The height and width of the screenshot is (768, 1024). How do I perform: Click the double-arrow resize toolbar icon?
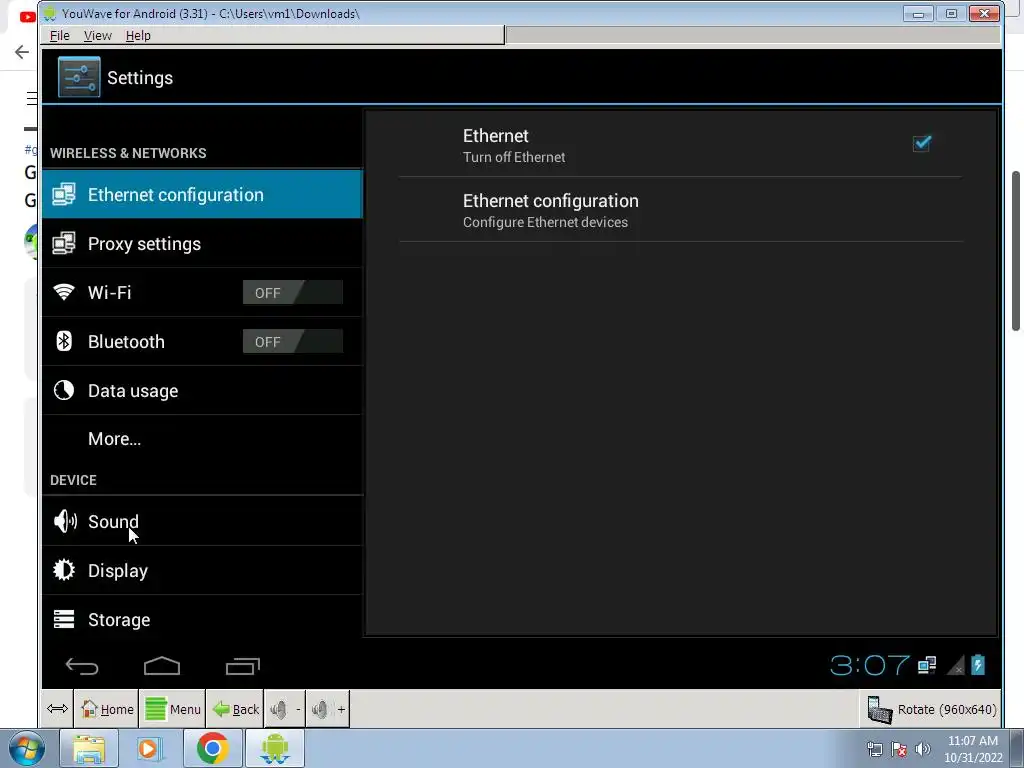point(57,709)
